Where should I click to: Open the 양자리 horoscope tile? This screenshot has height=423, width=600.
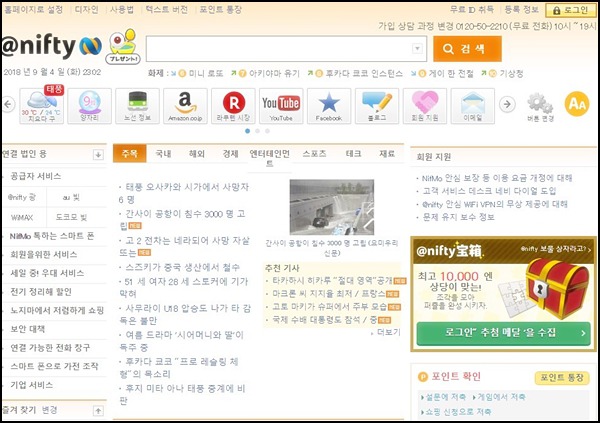coord(90,106)
